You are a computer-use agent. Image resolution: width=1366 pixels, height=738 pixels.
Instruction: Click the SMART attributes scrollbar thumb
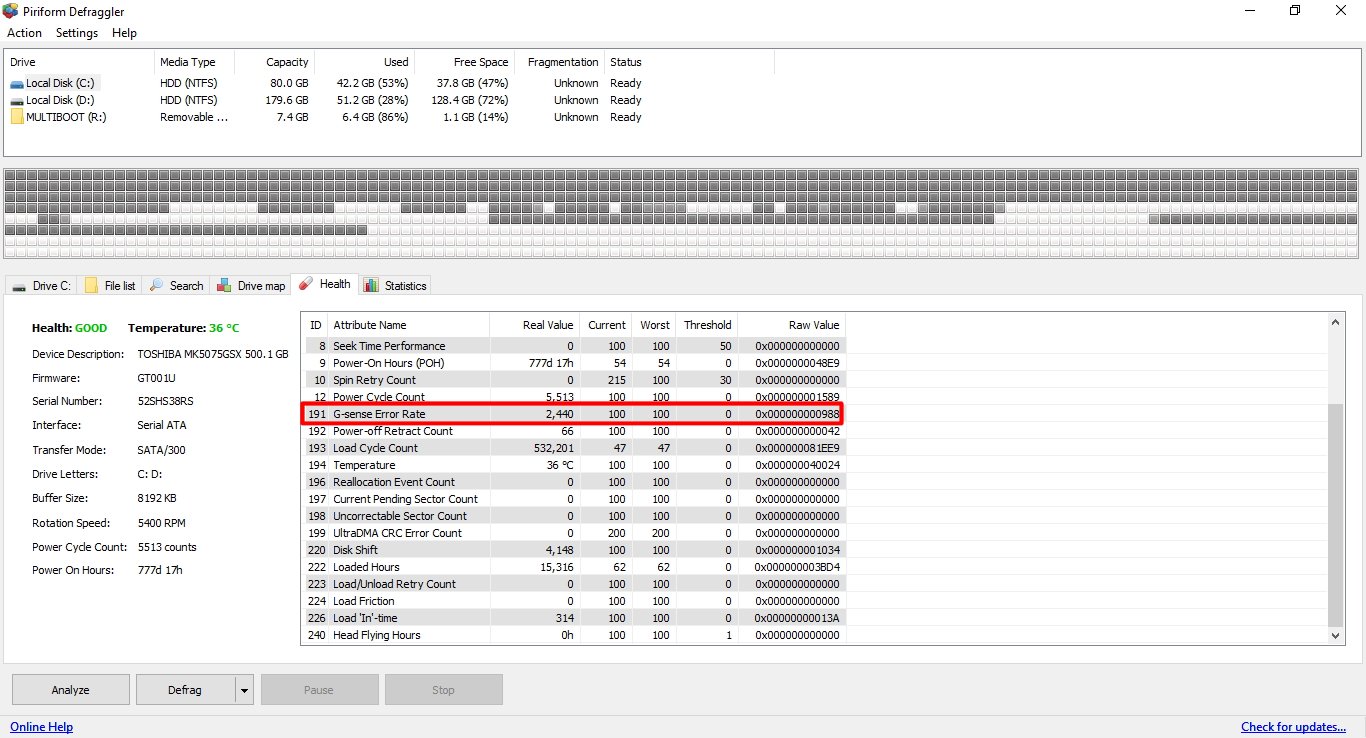pos(1335,515)
